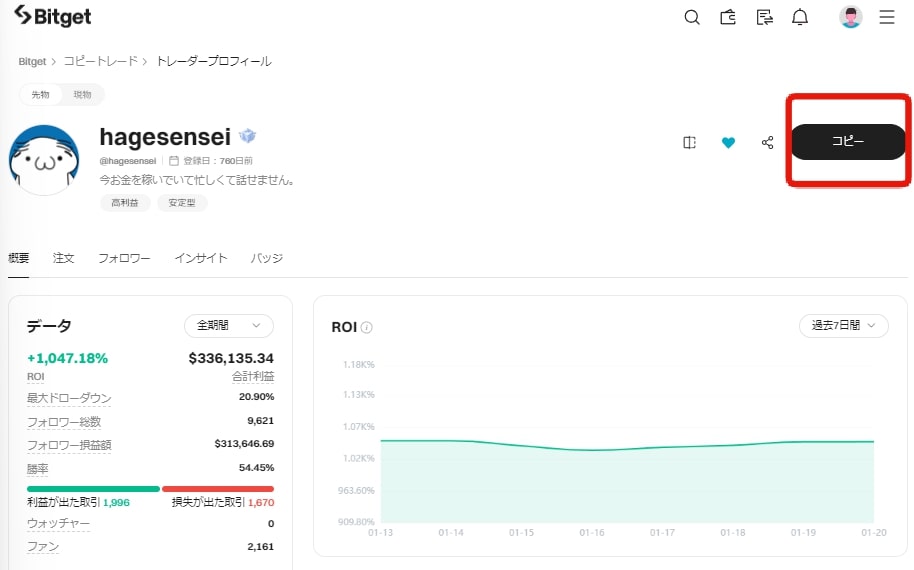Open the search magnifier icon
This screenshot has height=570, width=914.
[x=692, y=17]
